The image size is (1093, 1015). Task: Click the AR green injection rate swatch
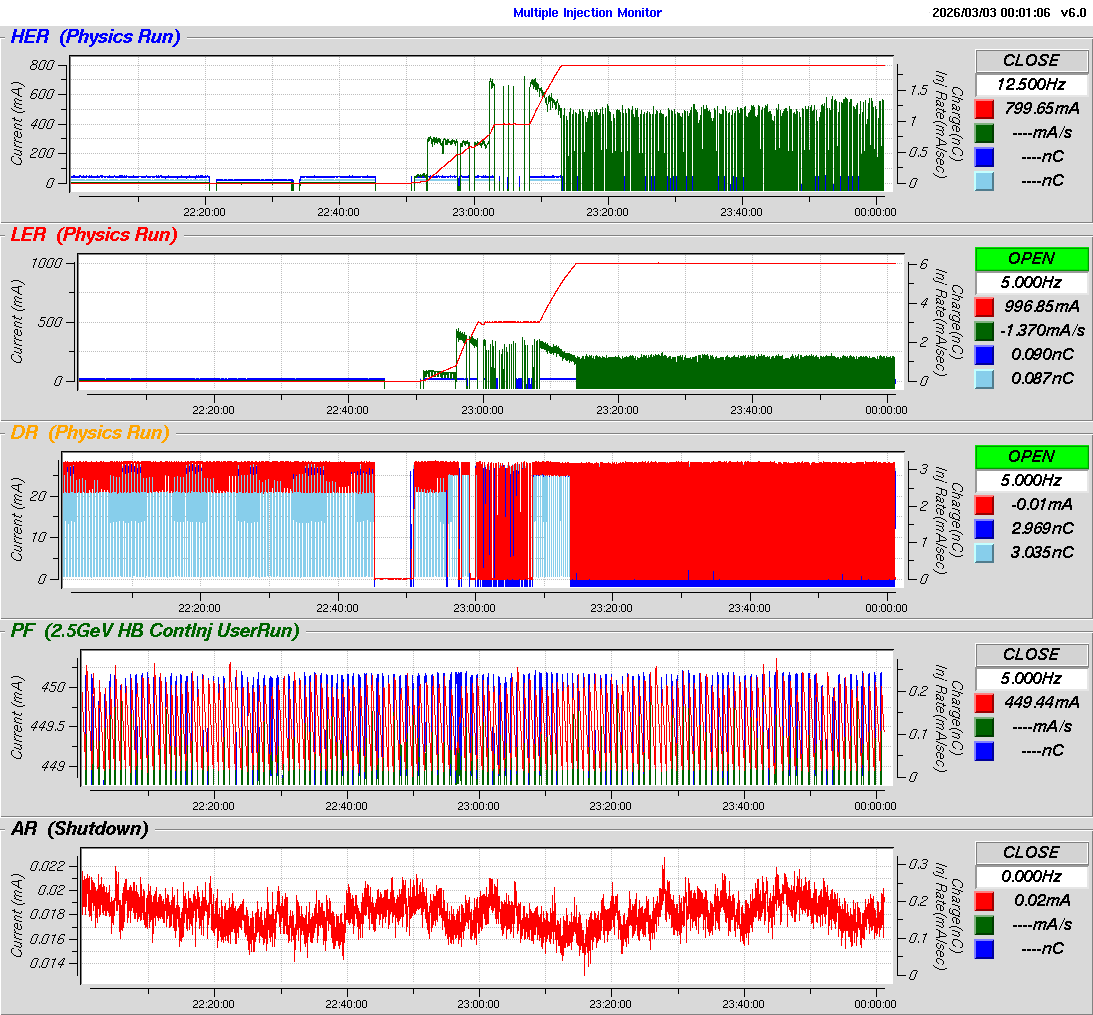(984, 924)
